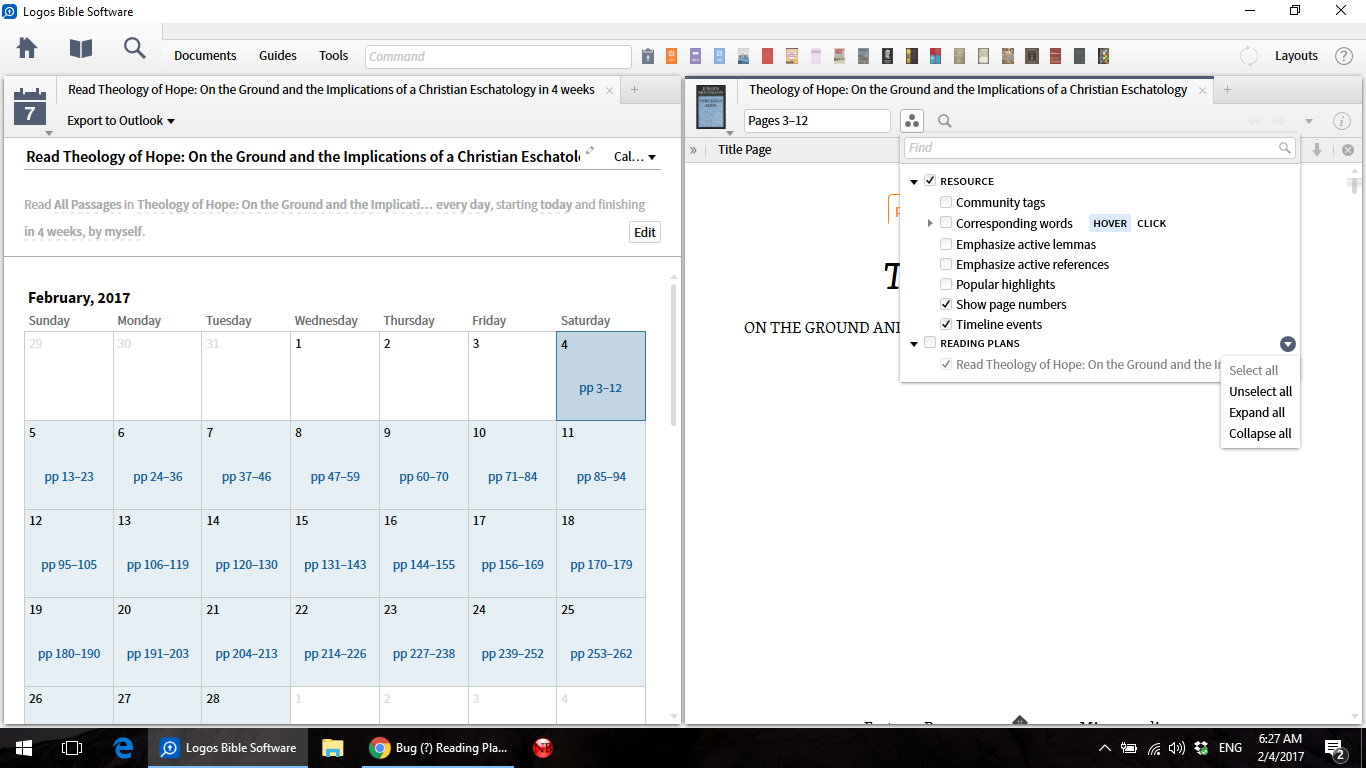
Task: Toggle the RESOURCE section checkbox
Action: 930,181
